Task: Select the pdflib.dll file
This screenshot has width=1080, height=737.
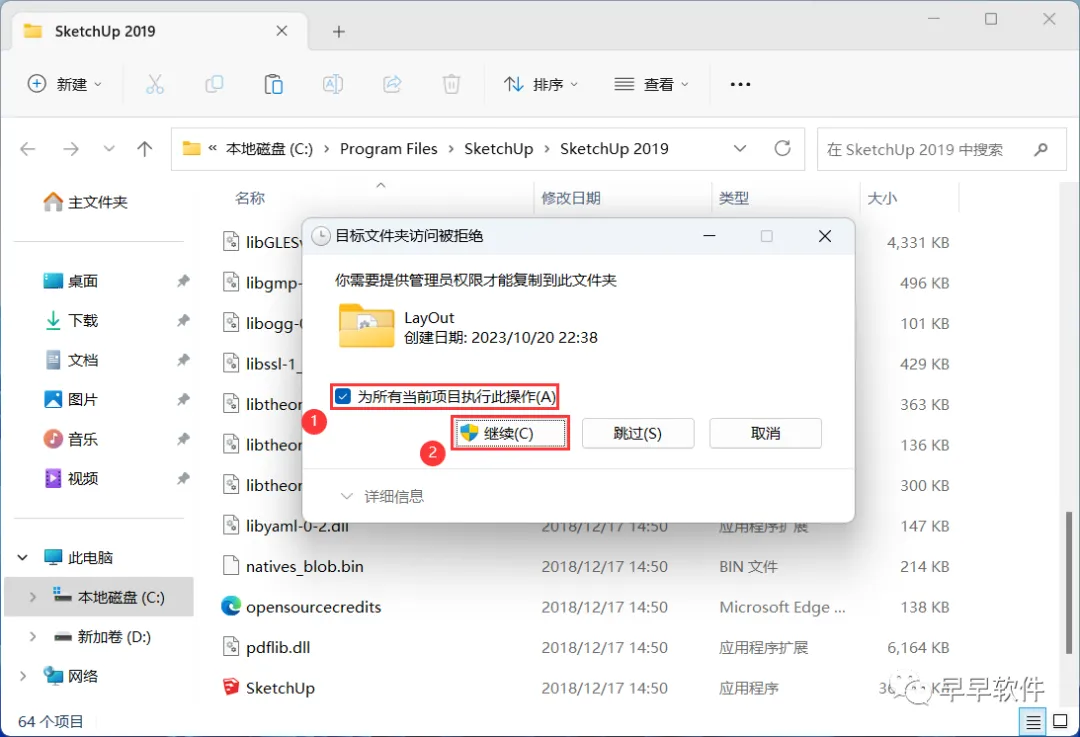Action: 278,647
